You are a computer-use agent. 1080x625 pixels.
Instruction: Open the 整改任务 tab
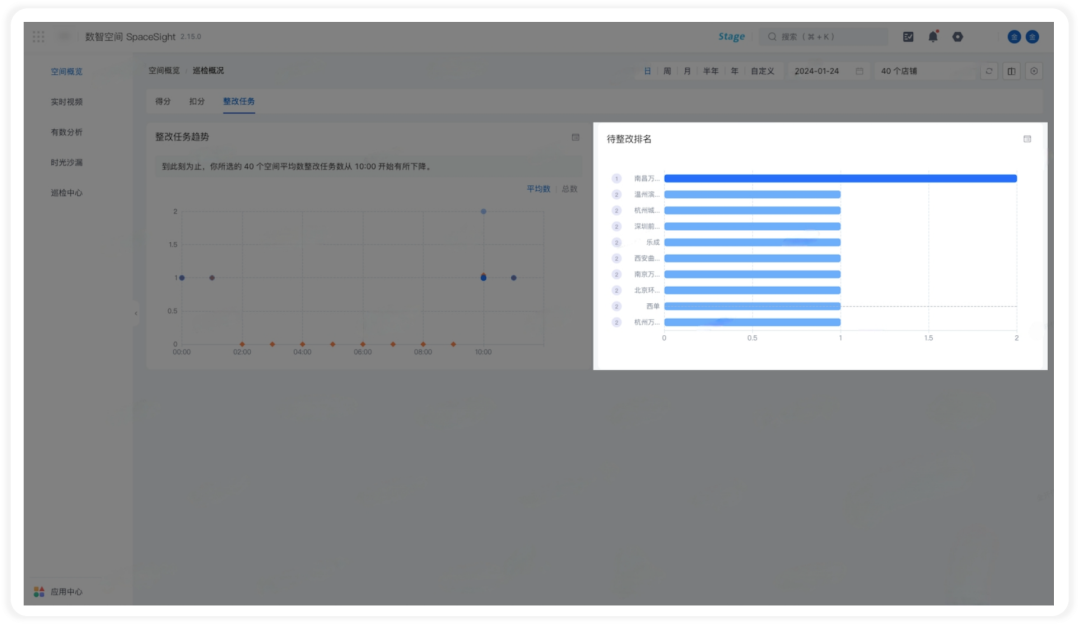(239, 101)
